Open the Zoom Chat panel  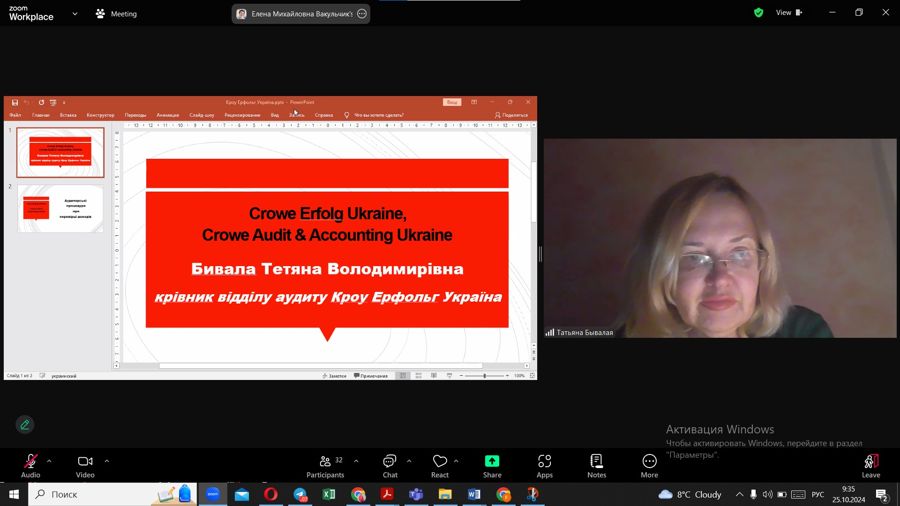click(390, 465)
